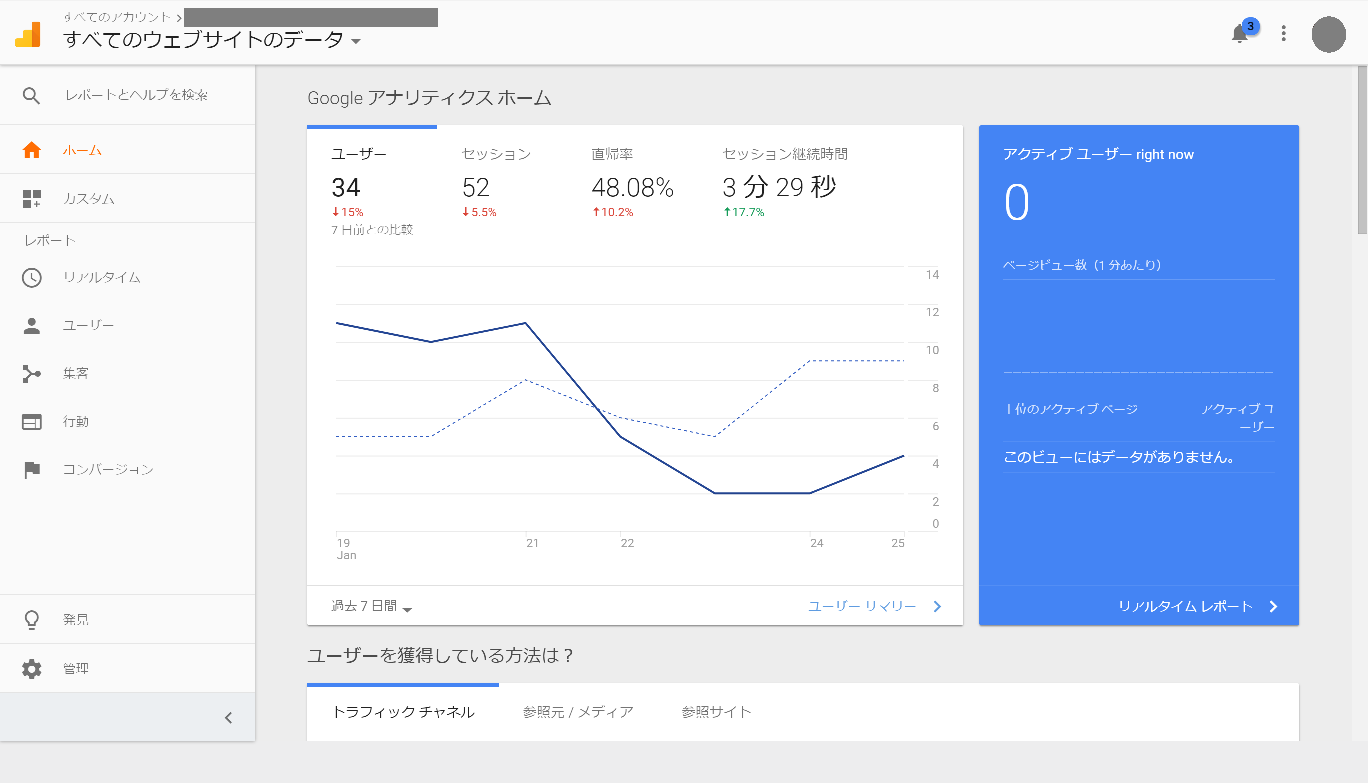
Task: Open the ユーザー サマリー report link
Action: pos(862,606)
